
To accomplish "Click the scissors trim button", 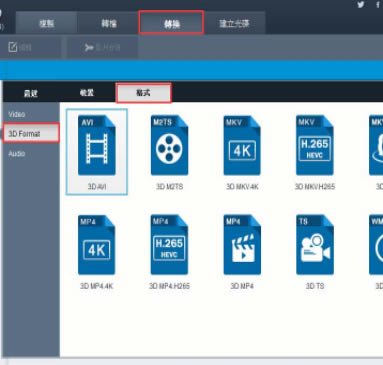I will click(x=102, y=47).
